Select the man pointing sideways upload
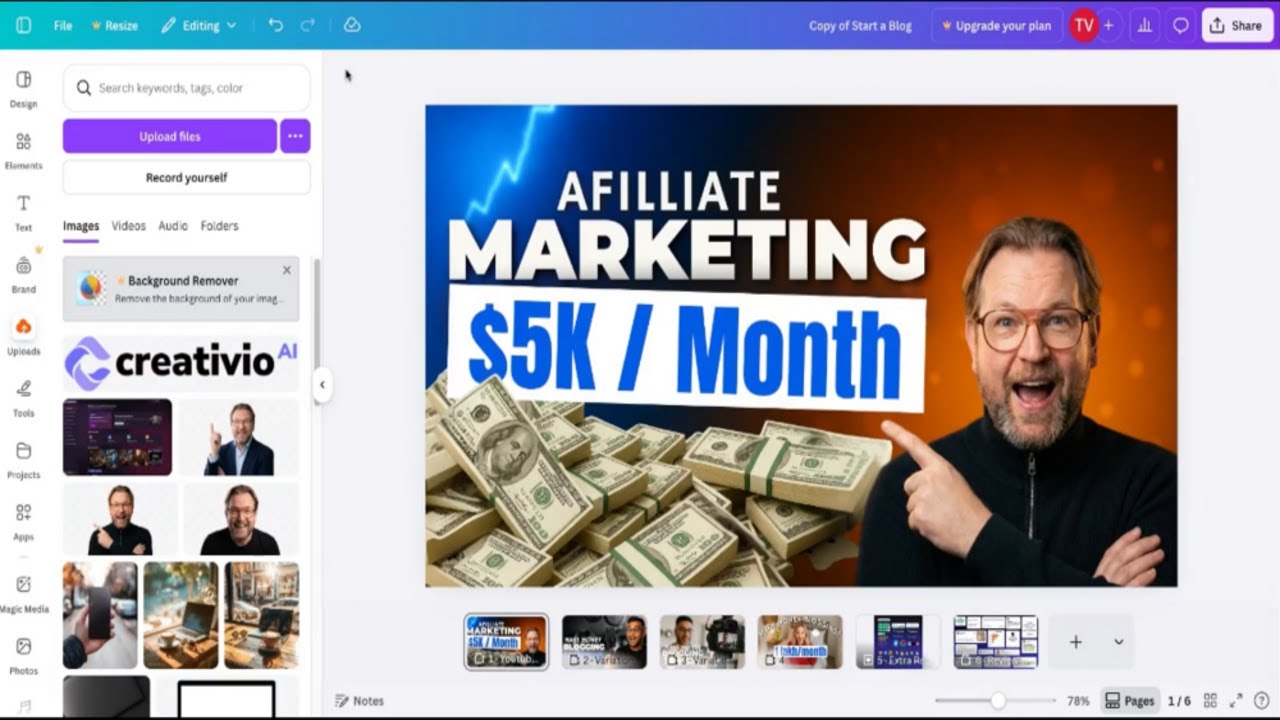The image size is (1280, 720). [120, 519]
